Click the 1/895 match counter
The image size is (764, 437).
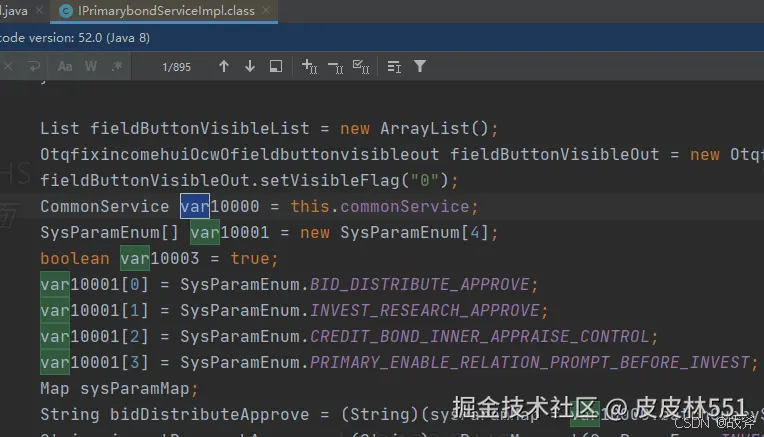coord(177,67)
